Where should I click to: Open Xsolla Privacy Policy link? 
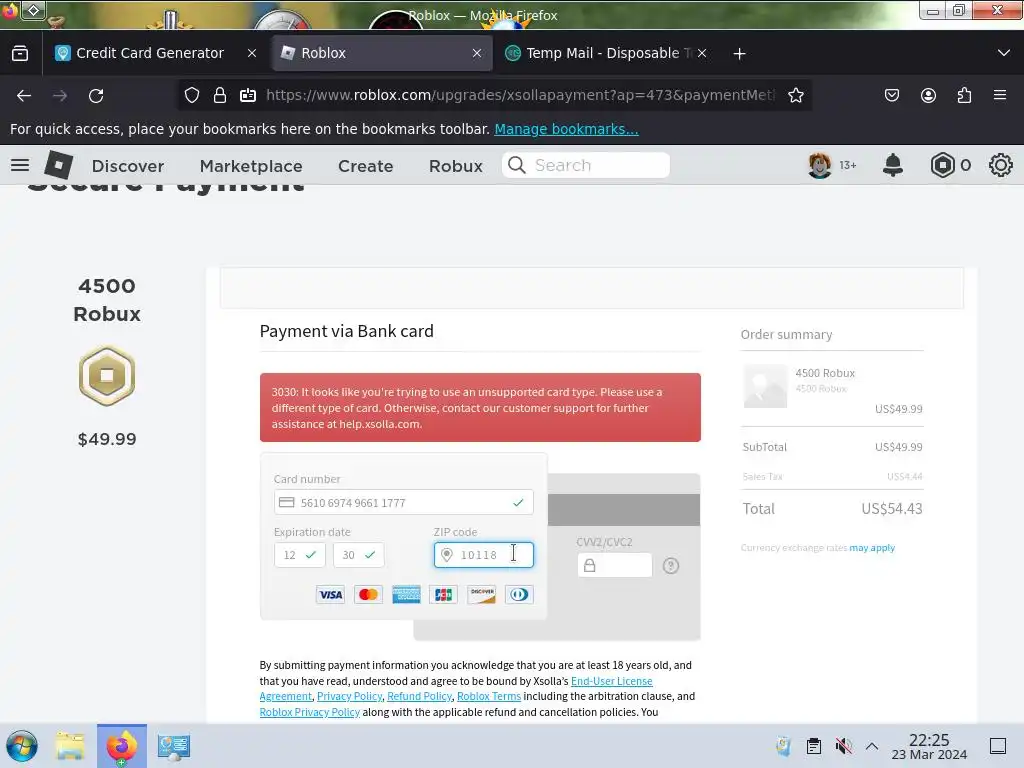coord(349,697)
